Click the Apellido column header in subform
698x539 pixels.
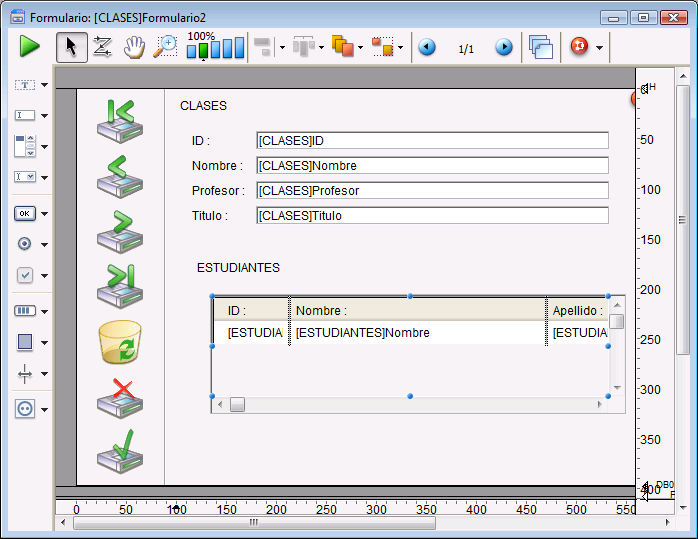[578, 311]
